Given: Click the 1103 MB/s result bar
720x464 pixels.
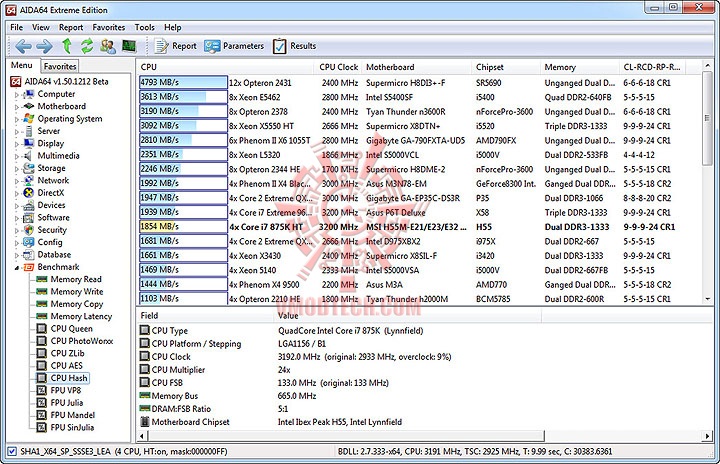Looking at the screenshot, I should [x=183, y=299].
